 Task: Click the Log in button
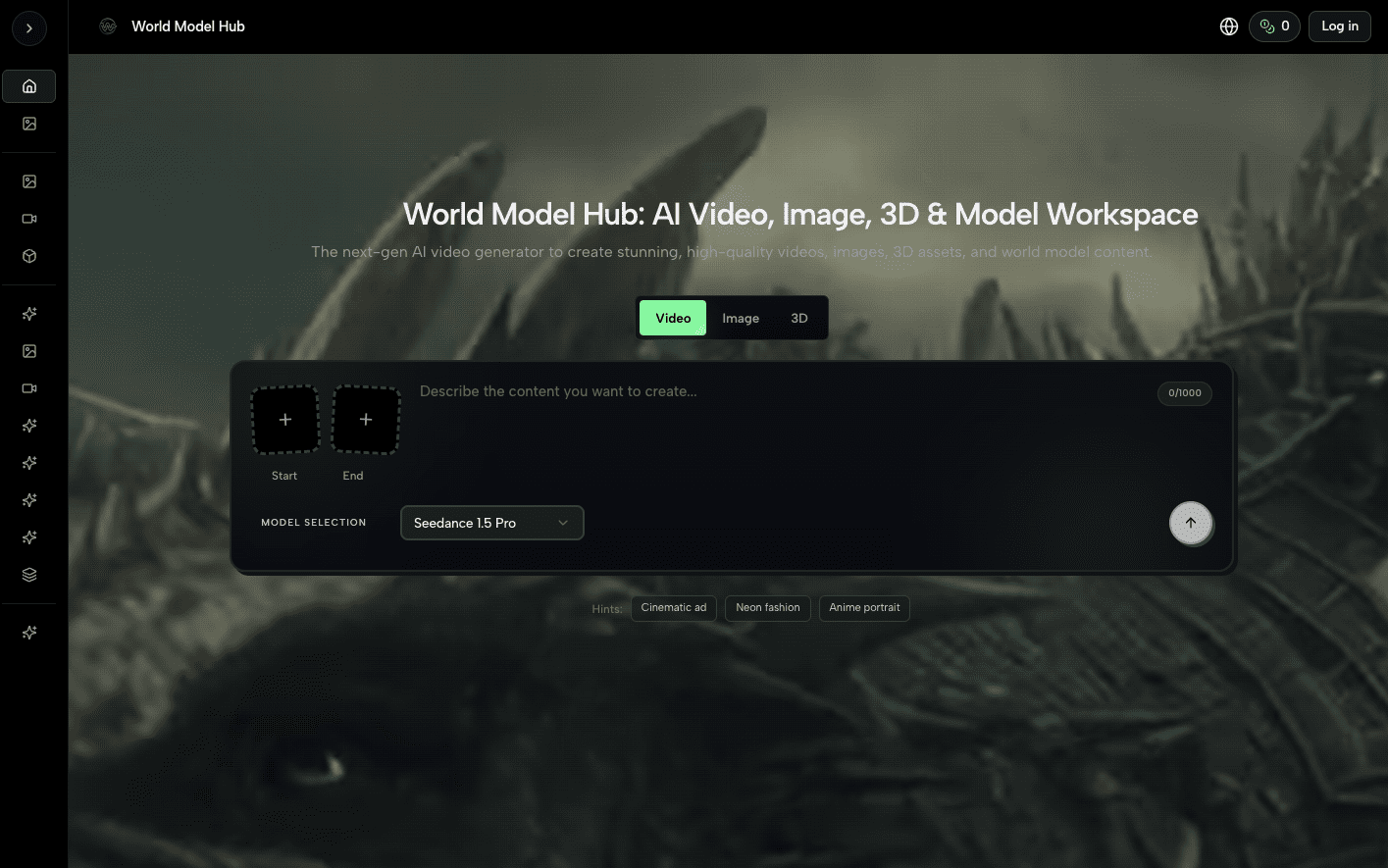(x=1339, y=26)
